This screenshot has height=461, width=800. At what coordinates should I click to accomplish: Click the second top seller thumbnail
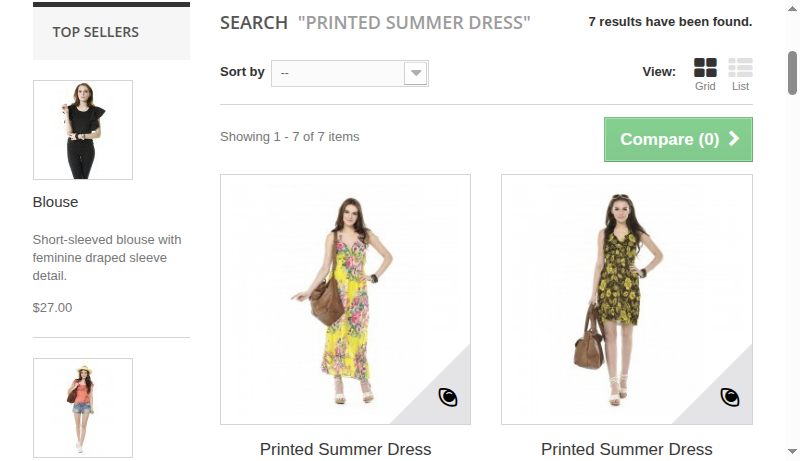pyautogui.click(x=83, y=407)
